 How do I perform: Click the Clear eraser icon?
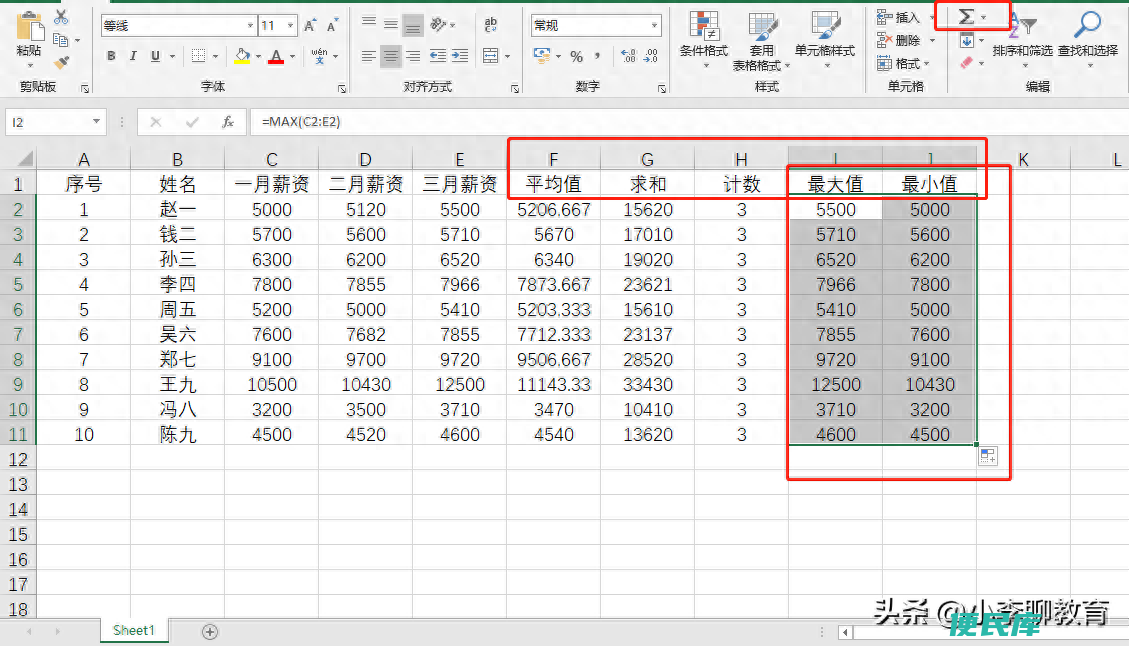pyautogui.click(x=967, y=63)
